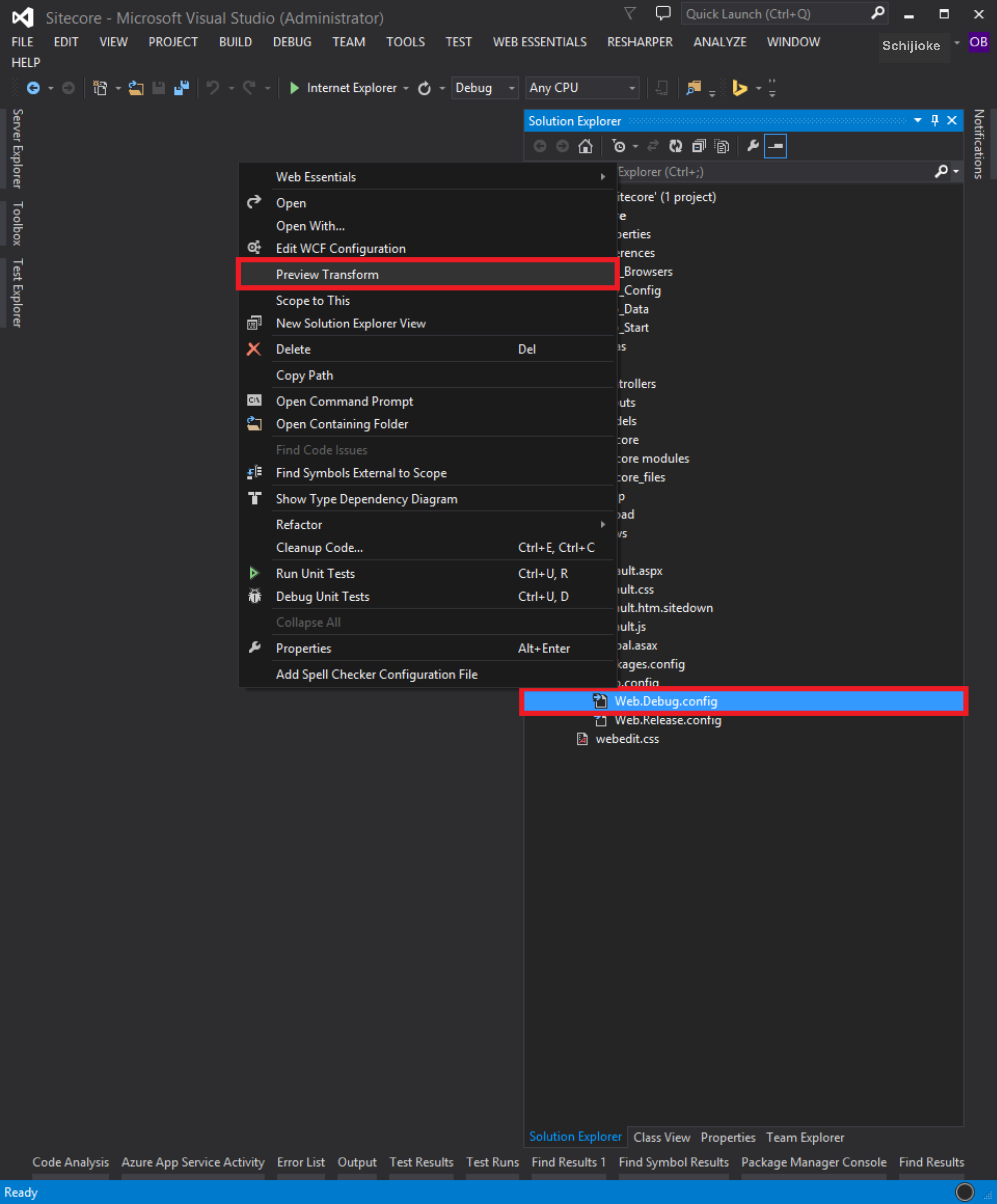Click the Pending Changes Filter clock icon
997x1204 pixels.
click(619, 147)
